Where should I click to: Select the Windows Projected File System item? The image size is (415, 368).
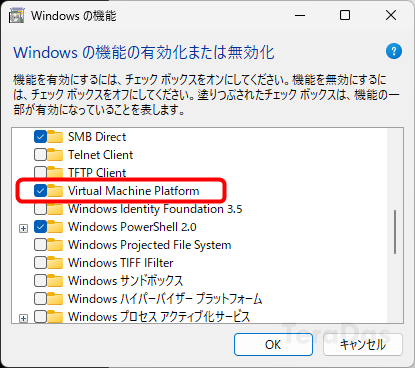pyautogui.click(x=149, y=245)
